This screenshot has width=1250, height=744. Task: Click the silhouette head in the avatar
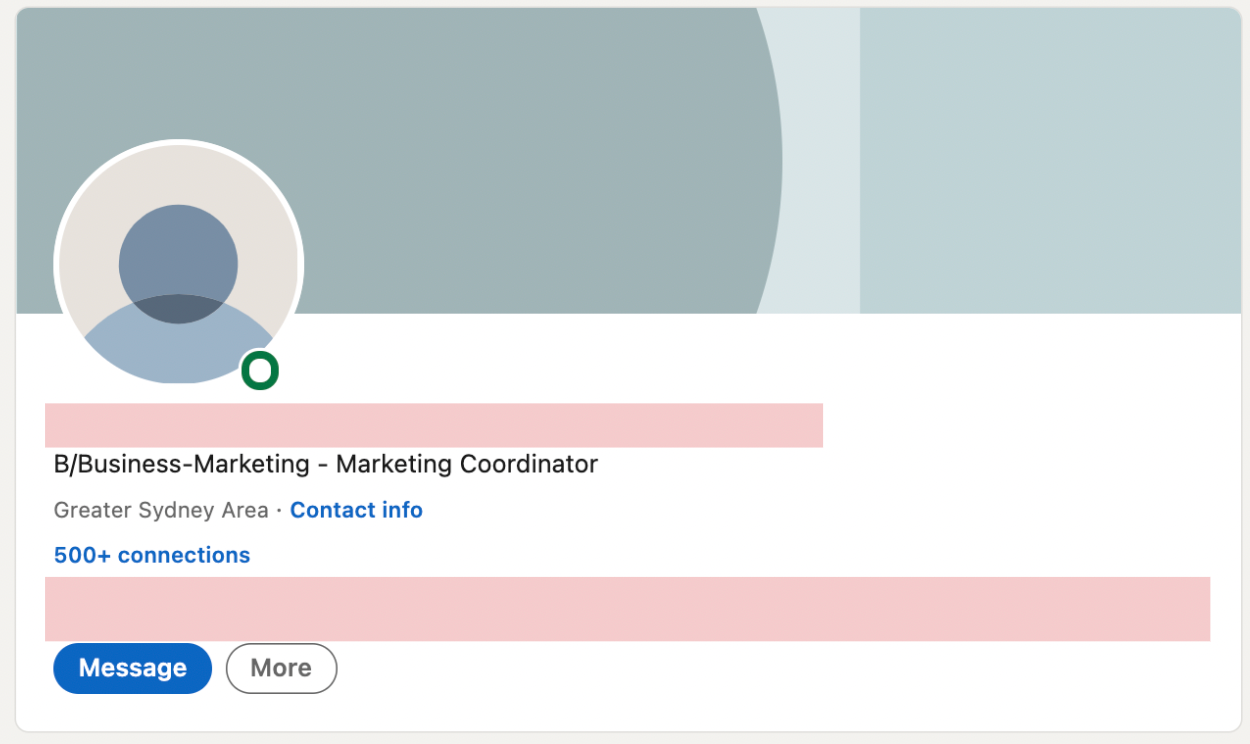click(178, 258)
